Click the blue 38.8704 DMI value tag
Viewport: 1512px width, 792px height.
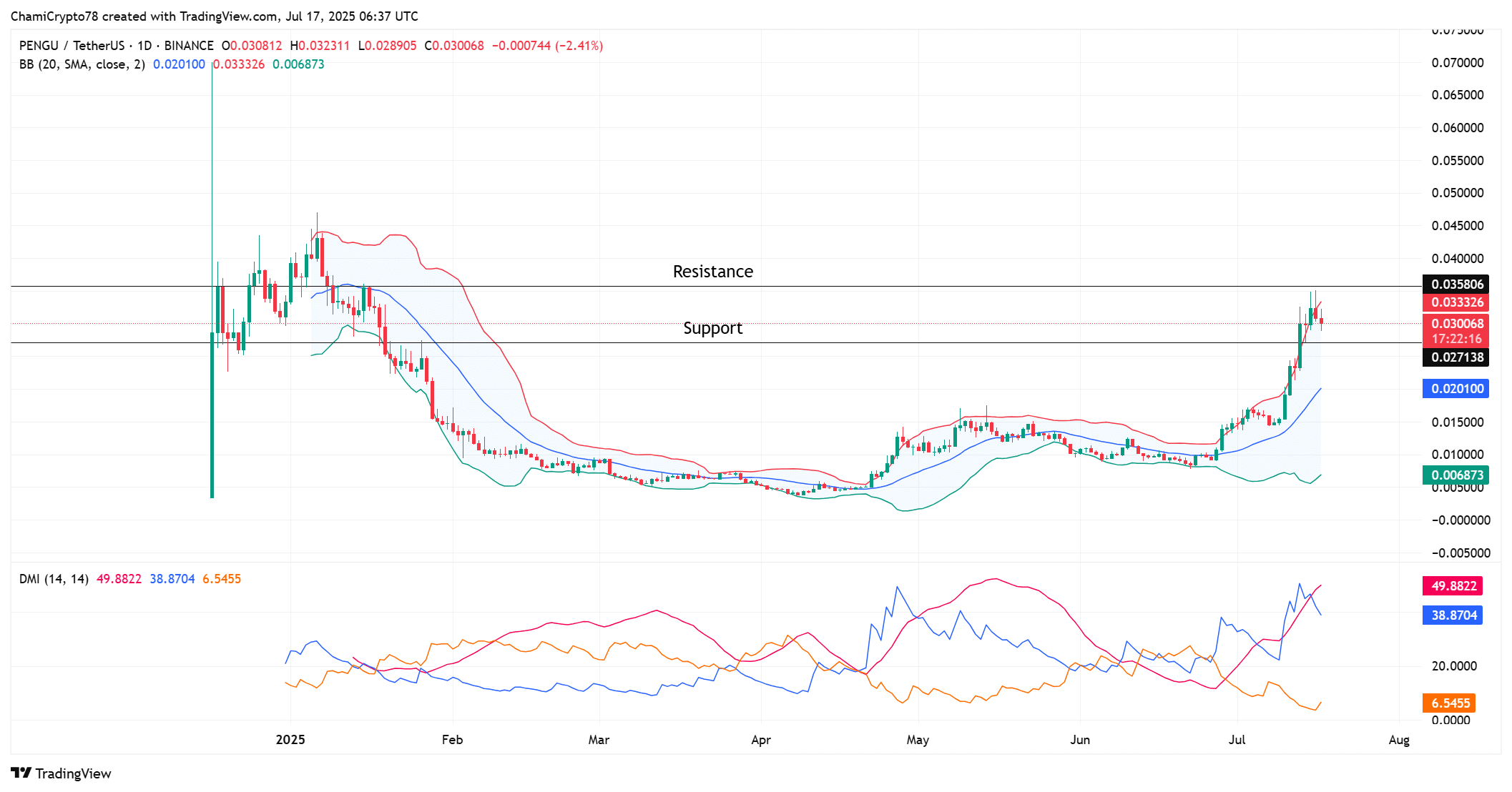[1453, 615]
